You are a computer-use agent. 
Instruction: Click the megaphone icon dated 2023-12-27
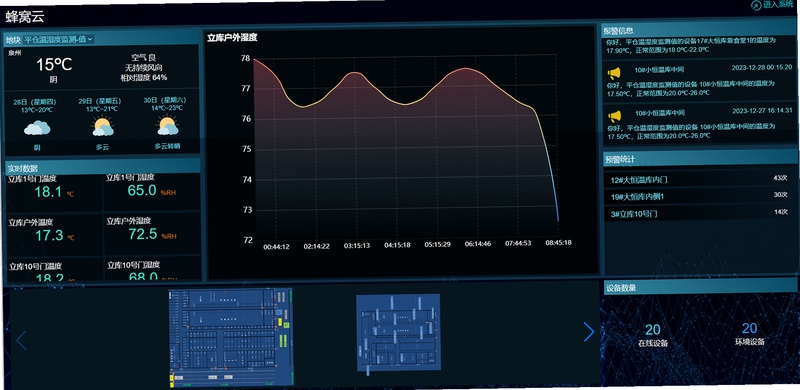click(614, 116)
